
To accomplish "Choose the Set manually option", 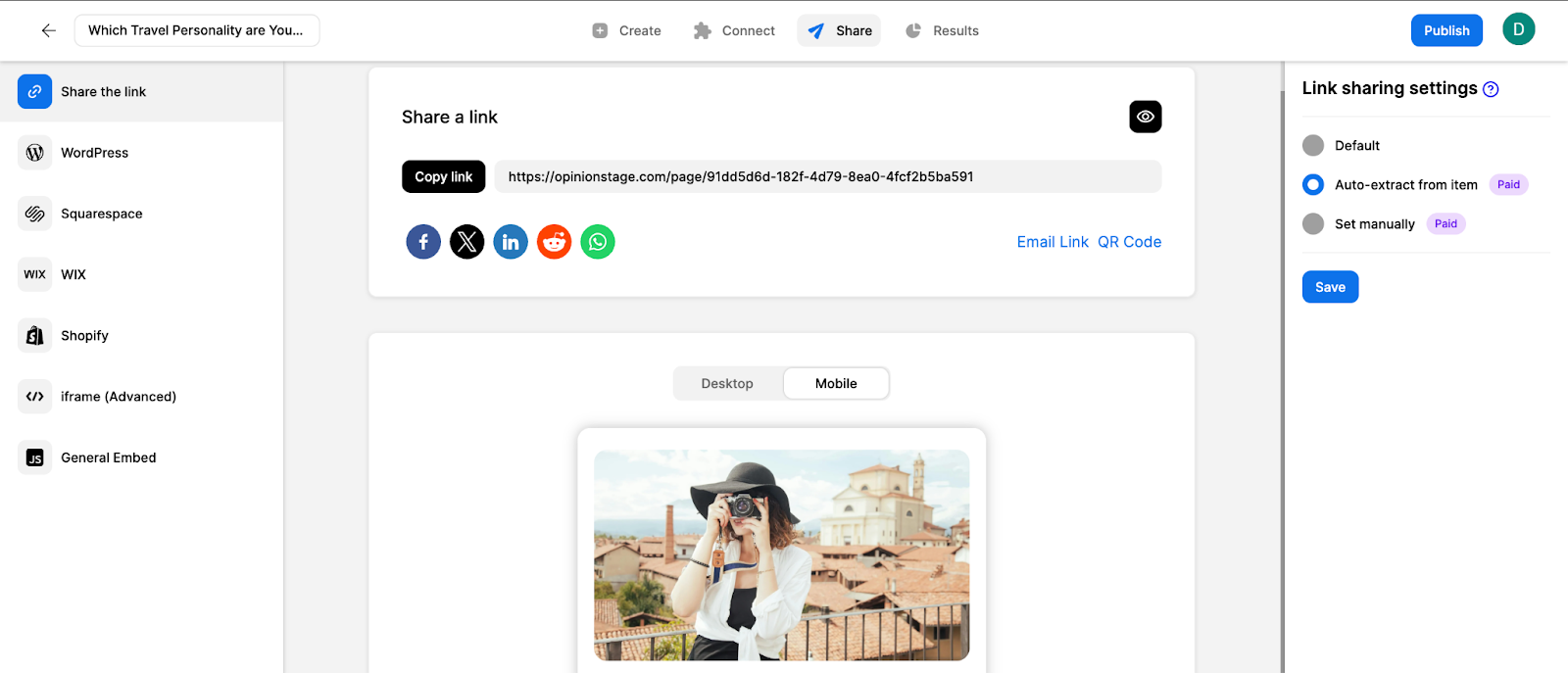I will [x=1313, y=224].
